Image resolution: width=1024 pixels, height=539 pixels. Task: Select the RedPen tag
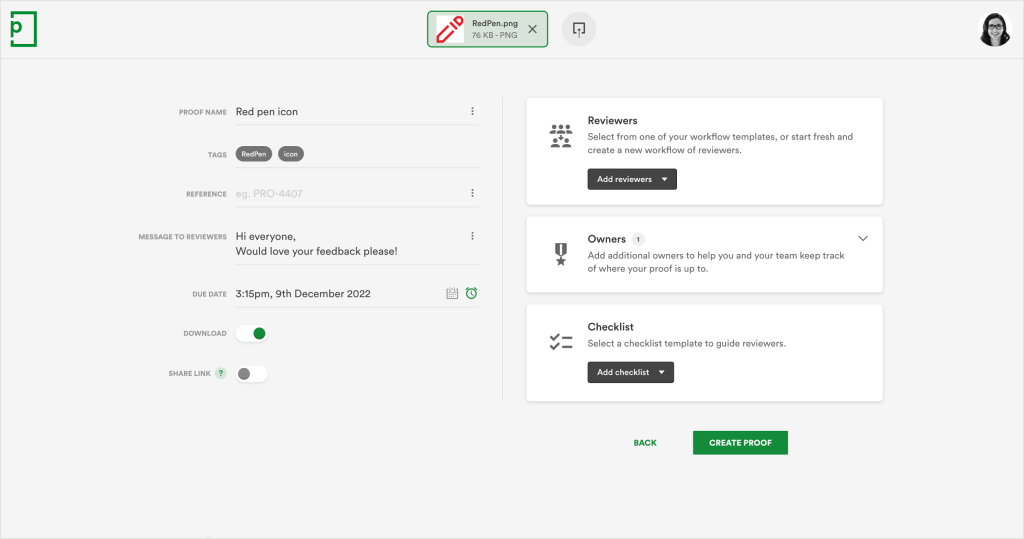[x=253, y=154]
